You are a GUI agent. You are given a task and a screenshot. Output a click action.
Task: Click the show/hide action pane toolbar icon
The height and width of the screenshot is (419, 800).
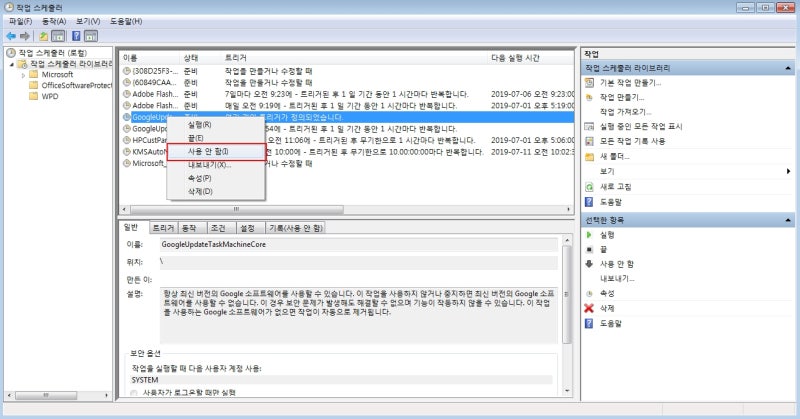91,36
